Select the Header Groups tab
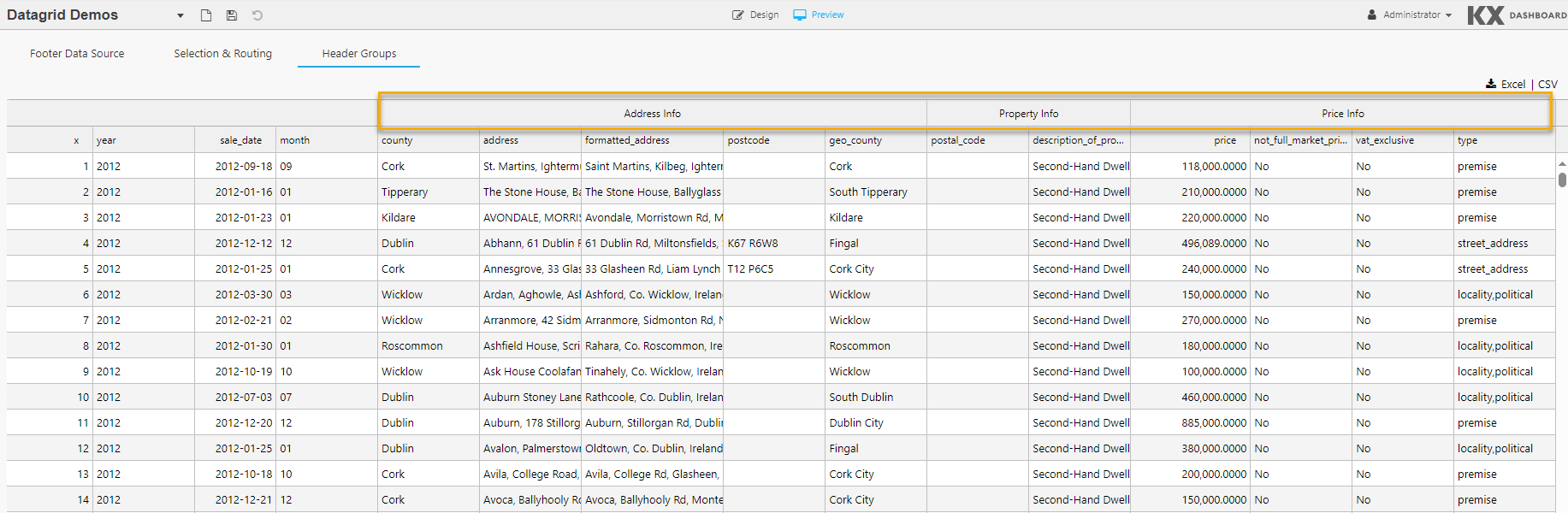Image resolution: width=1568 pixels, height=513 pixels. click(359, 54)
